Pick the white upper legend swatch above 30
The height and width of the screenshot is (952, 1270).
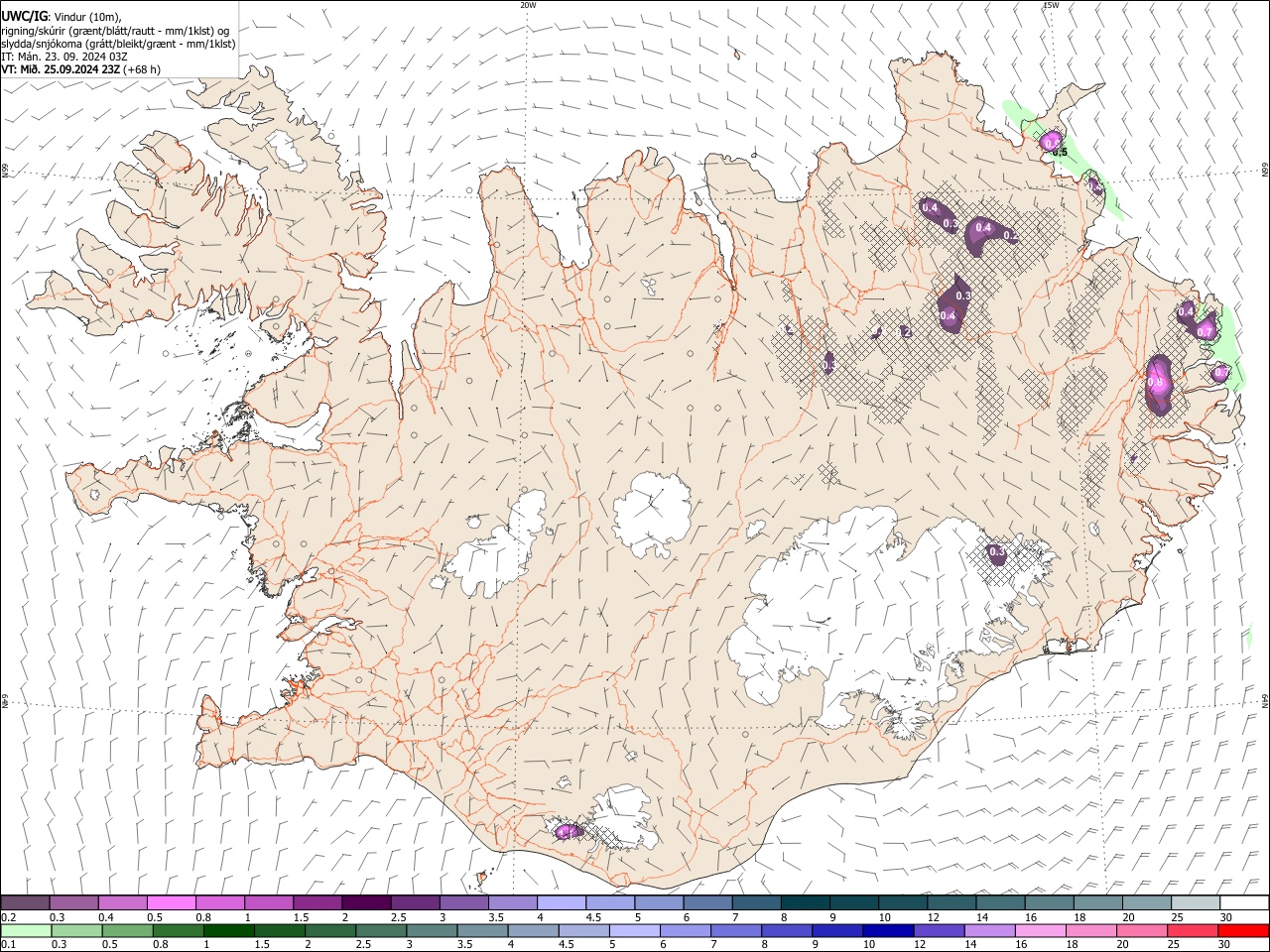1244,903
